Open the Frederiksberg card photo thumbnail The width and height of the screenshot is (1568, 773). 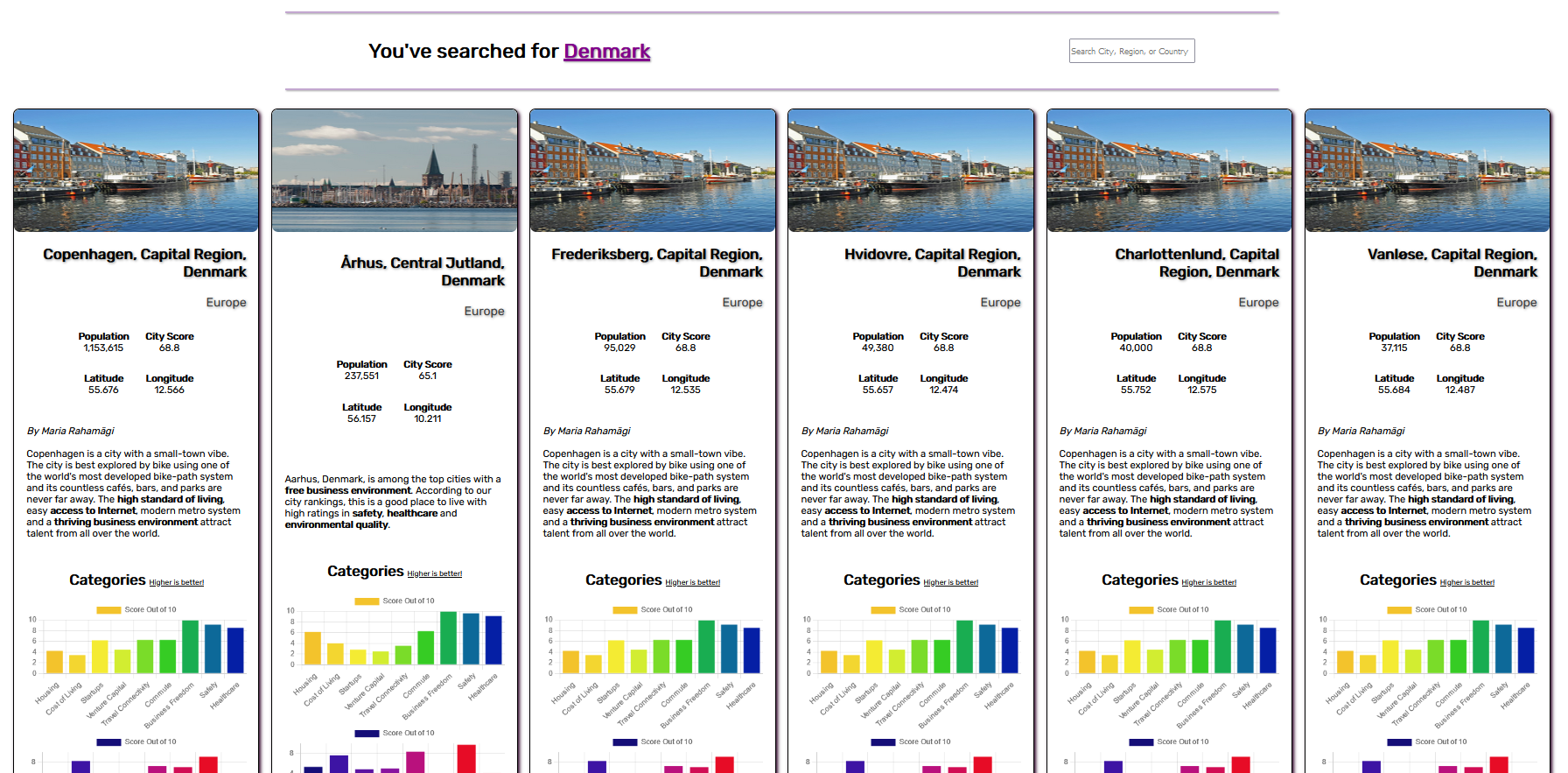click(653, 171)
